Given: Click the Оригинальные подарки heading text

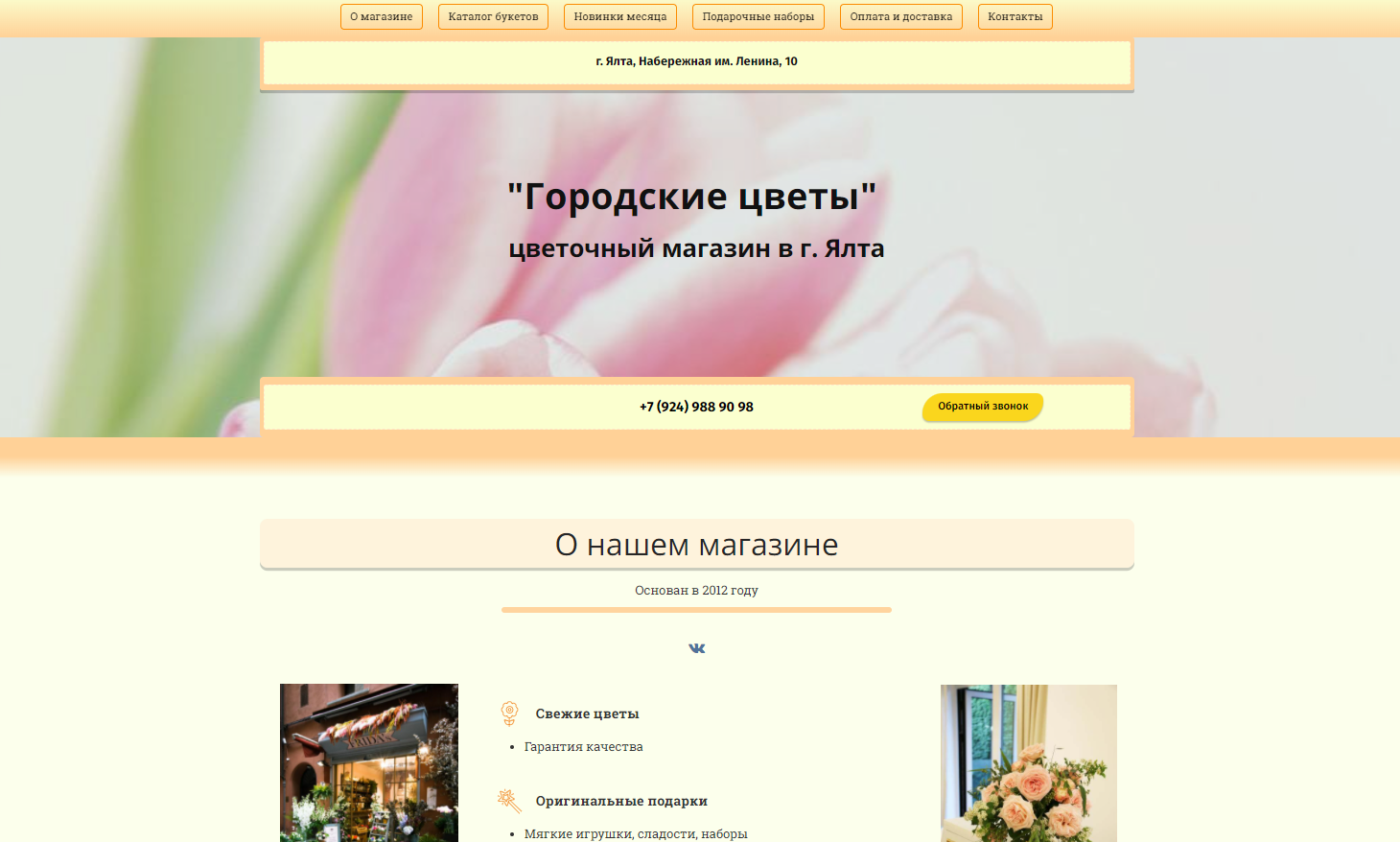Looking at the screenshot, I should click(x=621, y=802).
